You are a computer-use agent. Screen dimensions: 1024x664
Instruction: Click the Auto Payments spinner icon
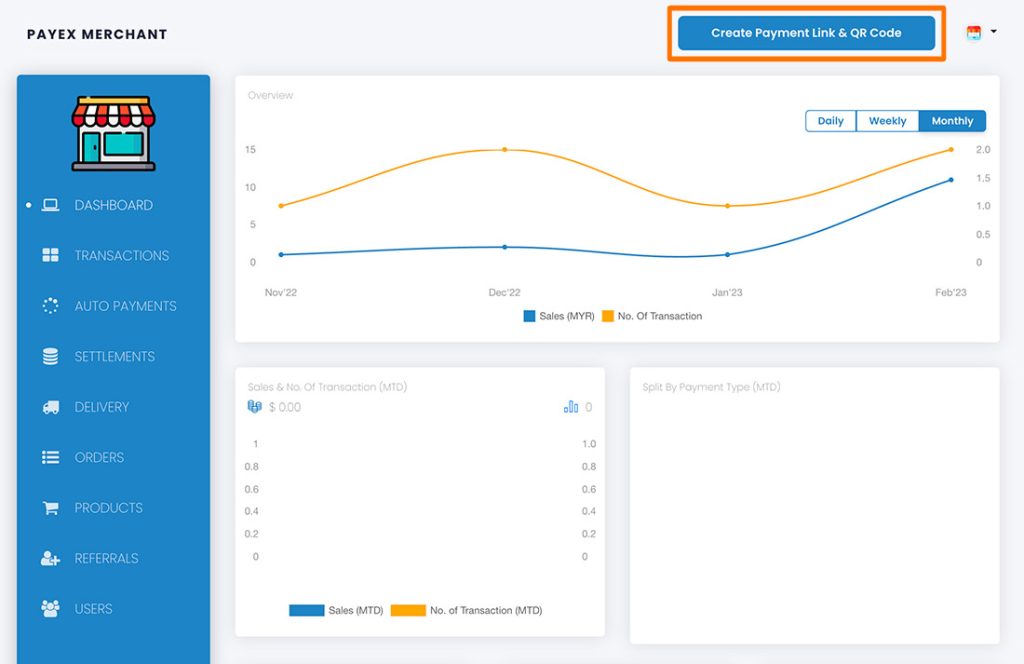pyautogui.click(x=50, y=306)
